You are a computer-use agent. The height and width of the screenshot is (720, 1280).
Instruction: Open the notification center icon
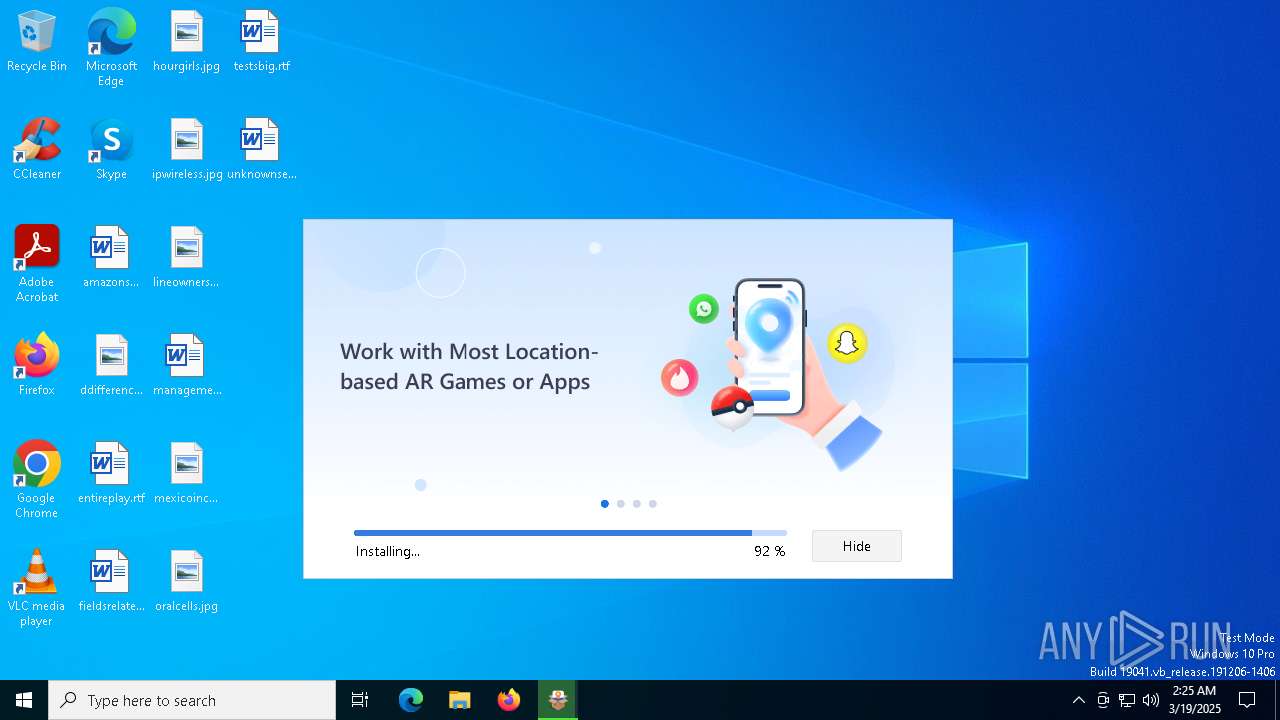(x=1247, y=700)
